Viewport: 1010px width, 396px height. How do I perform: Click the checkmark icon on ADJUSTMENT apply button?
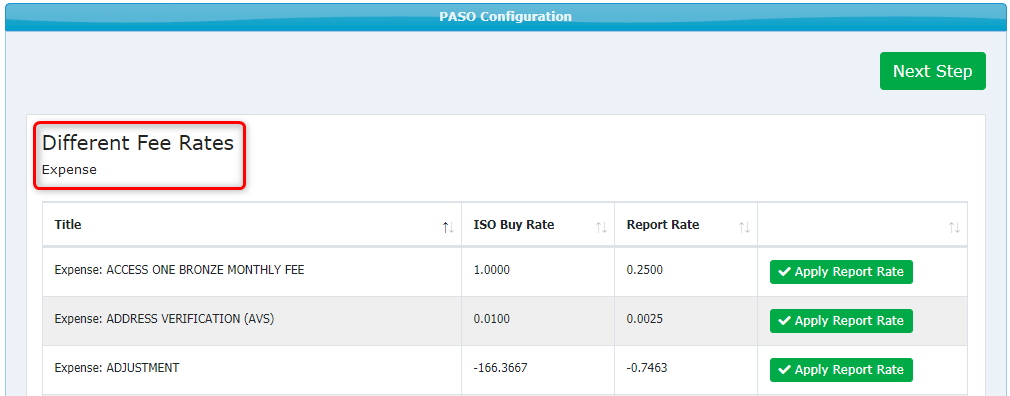[785, 370]
